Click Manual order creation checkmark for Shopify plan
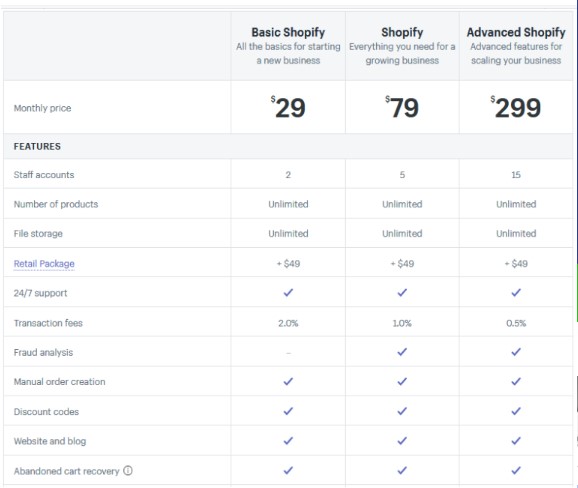Screen dimensions: 578x488 [x=402, y=381]
